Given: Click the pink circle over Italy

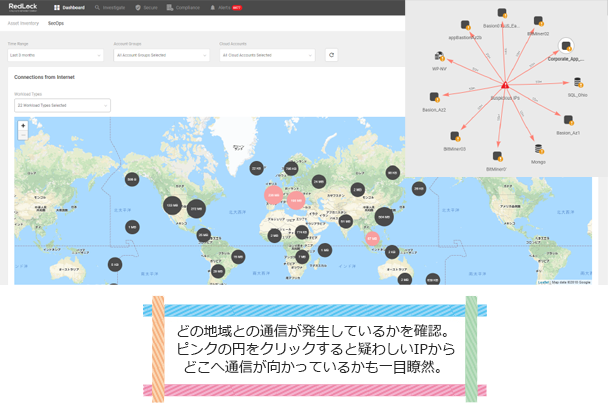Looking at the screenshot, I should point(296,201).
